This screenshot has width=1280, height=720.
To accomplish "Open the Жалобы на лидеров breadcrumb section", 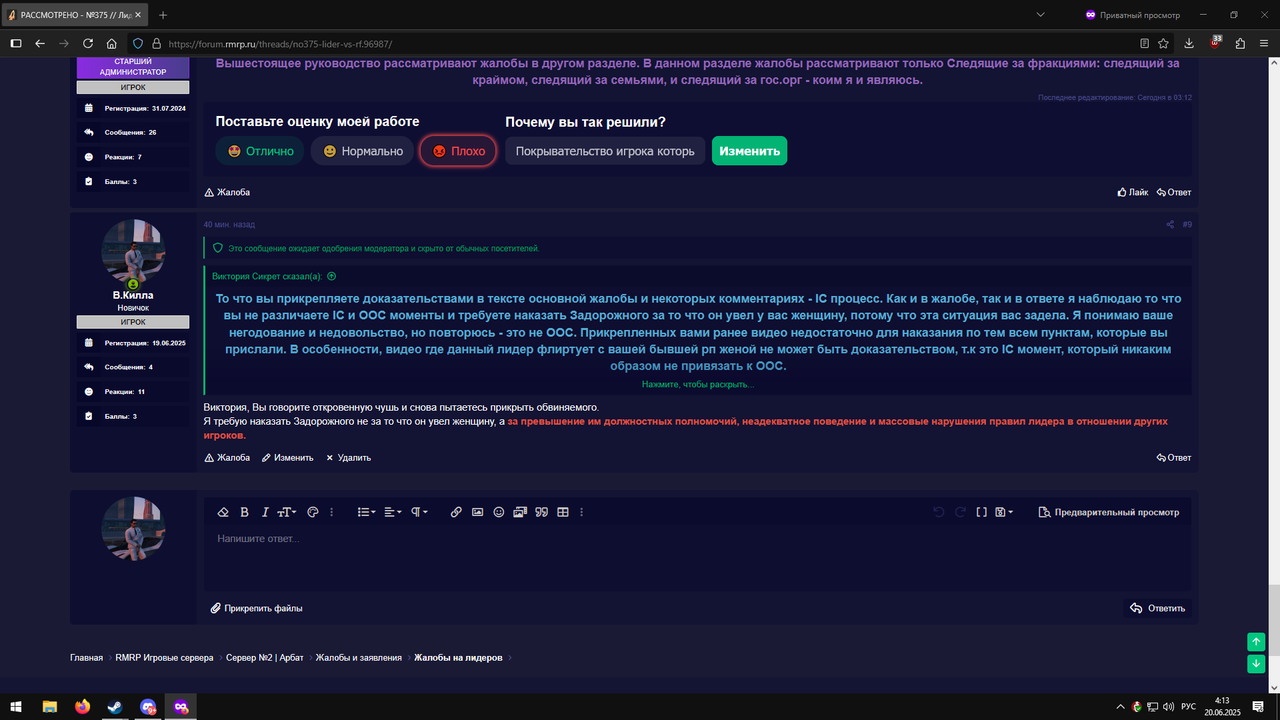I will pyautogui.click(x=461, y=657).
